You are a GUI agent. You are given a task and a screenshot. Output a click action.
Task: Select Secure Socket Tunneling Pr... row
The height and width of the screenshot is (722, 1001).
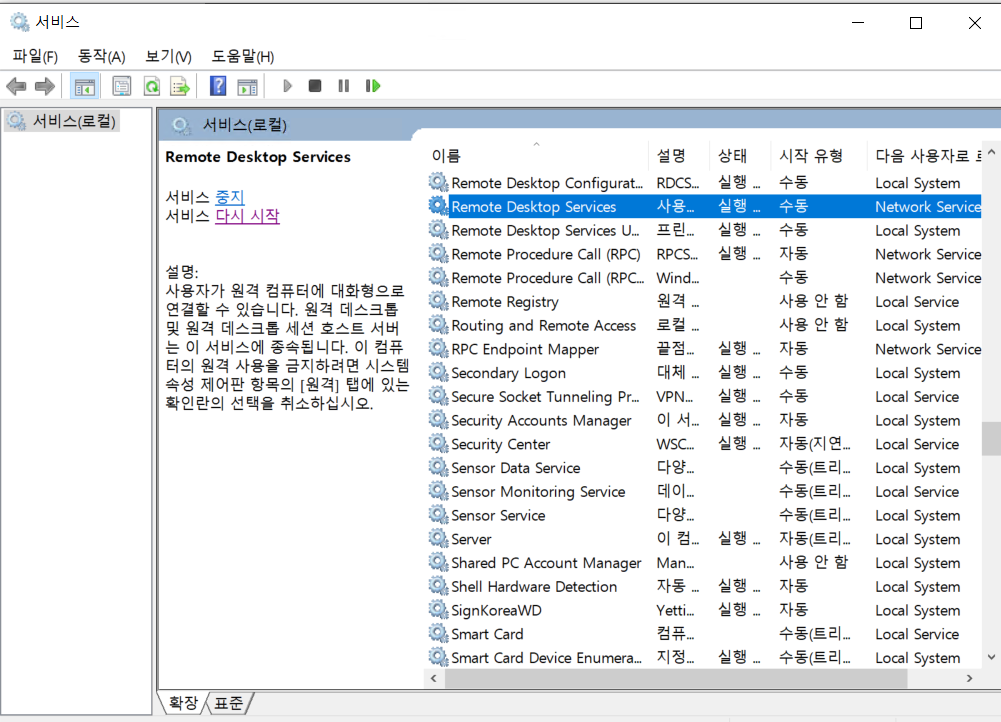point(704,396)
